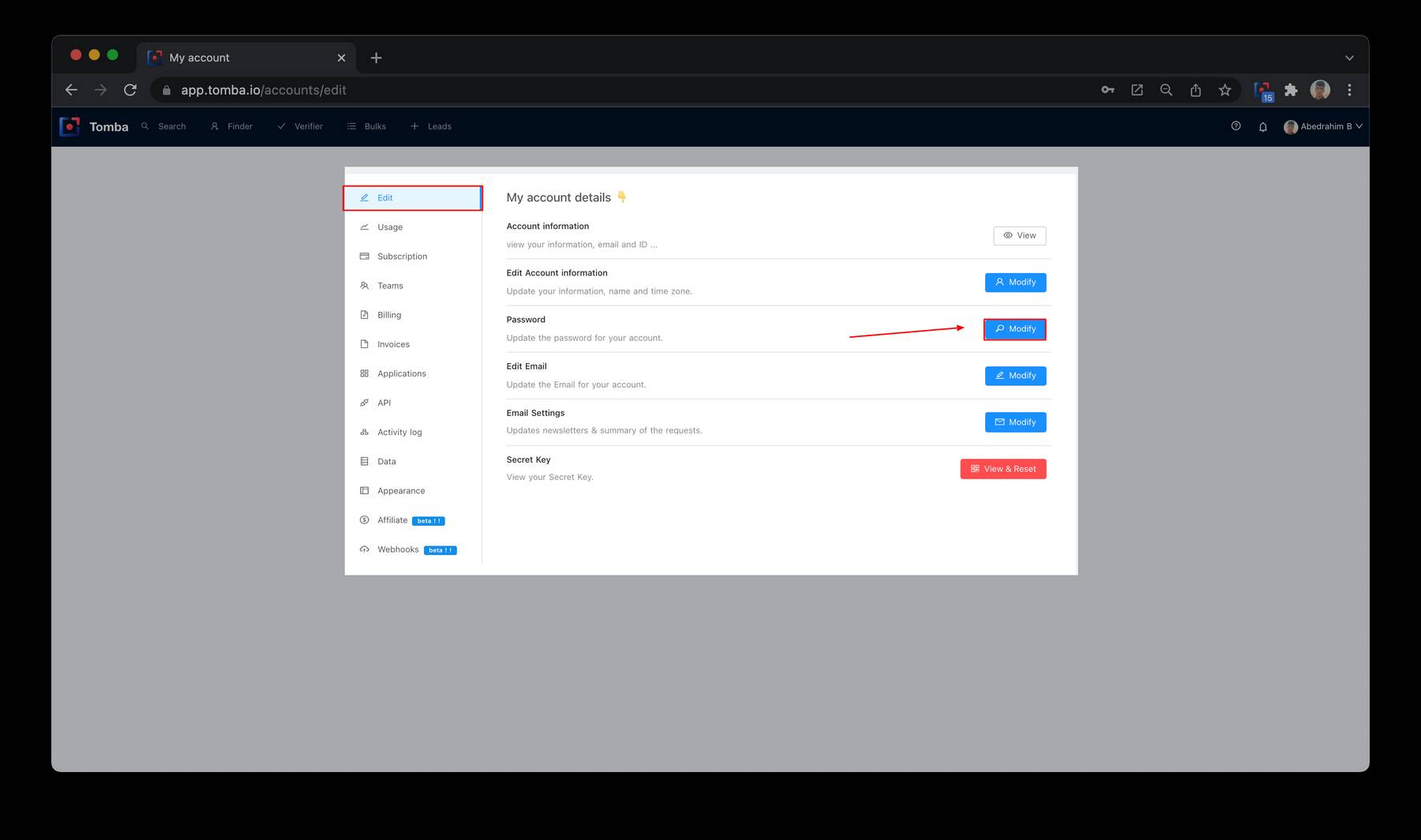Click Modify for Edit Account information
Viewport: 1421px width, 840px height.
point(1015,282)
